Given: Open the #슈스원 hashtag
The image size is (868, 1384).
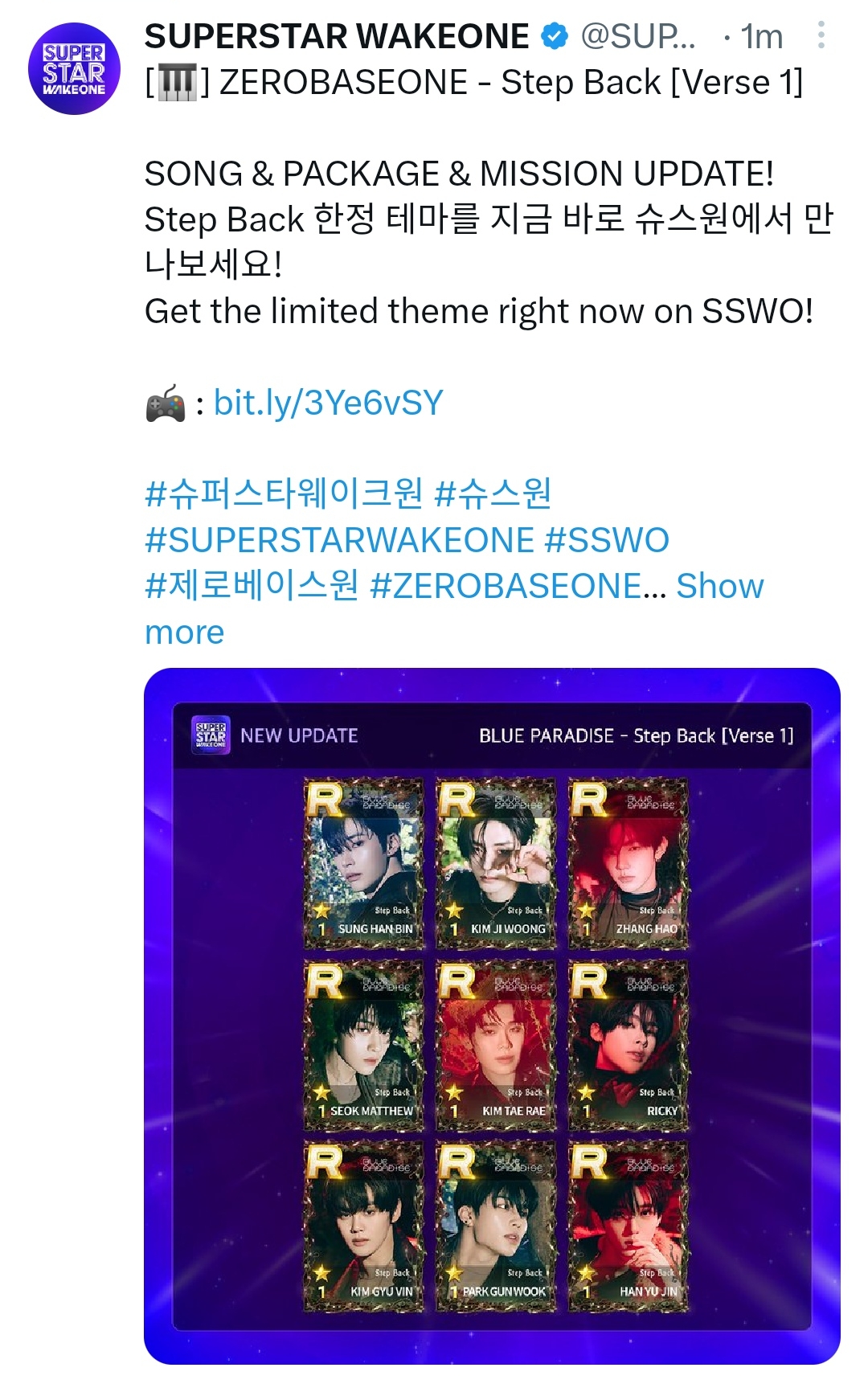Looking at the screenshot, I should pos(493,493).
